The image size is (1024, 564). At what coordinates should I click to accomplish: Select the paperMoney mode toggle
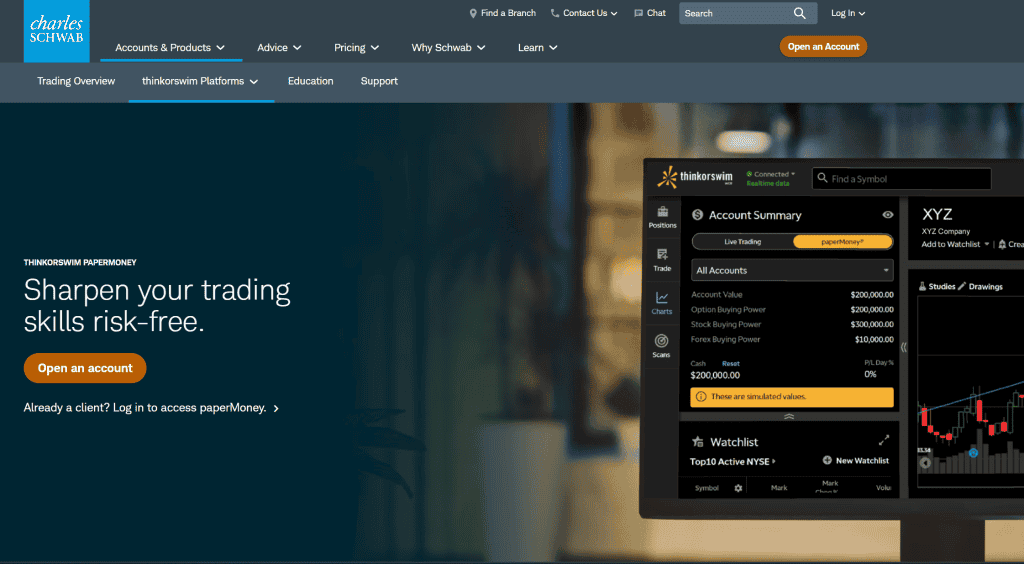tap(843, 242)
